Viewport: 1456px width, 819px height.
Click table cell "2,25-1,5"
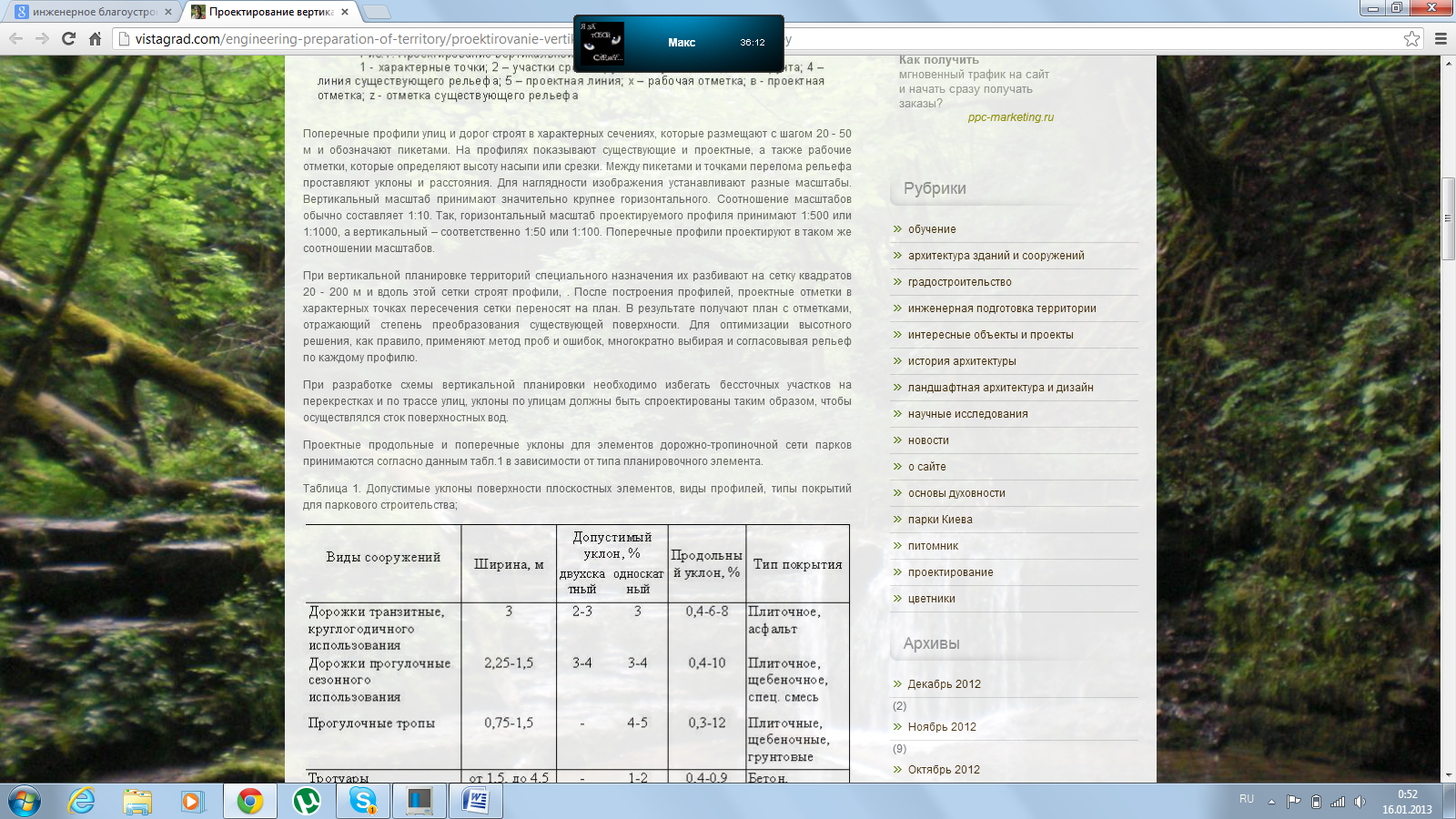pos(509,663)
